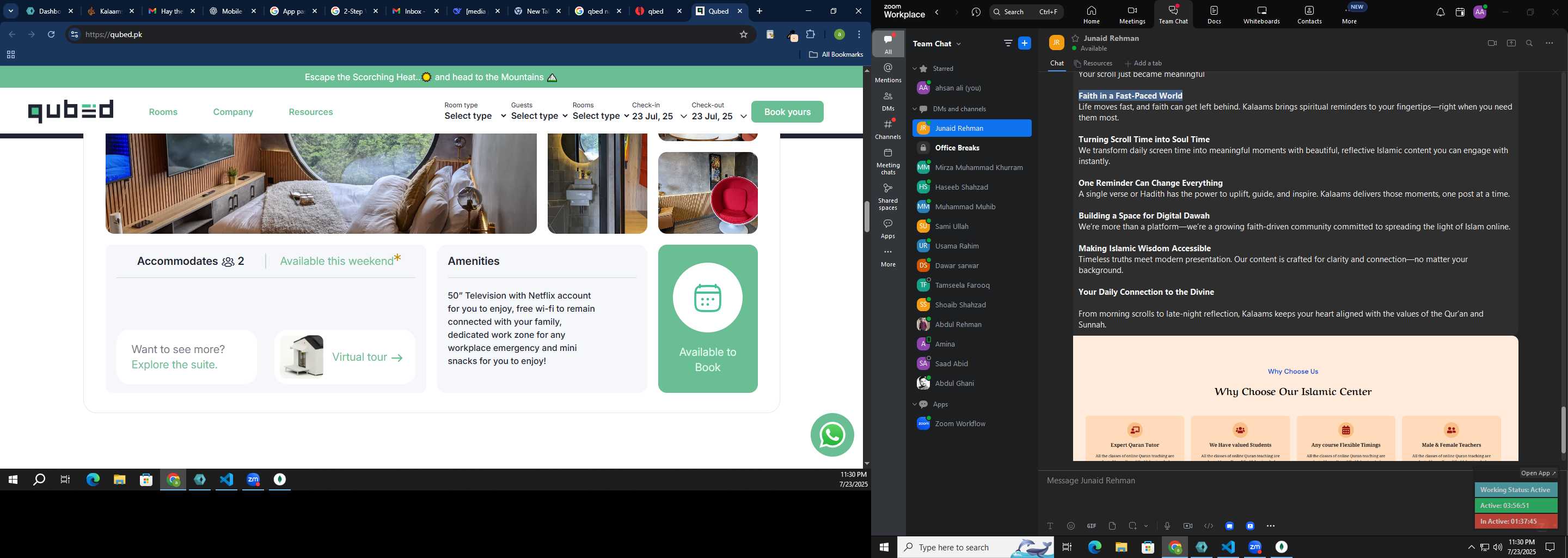Go back in Zoom Workplace navigation
This screenshot has height=558, width=1568.
tap(938, 12)
